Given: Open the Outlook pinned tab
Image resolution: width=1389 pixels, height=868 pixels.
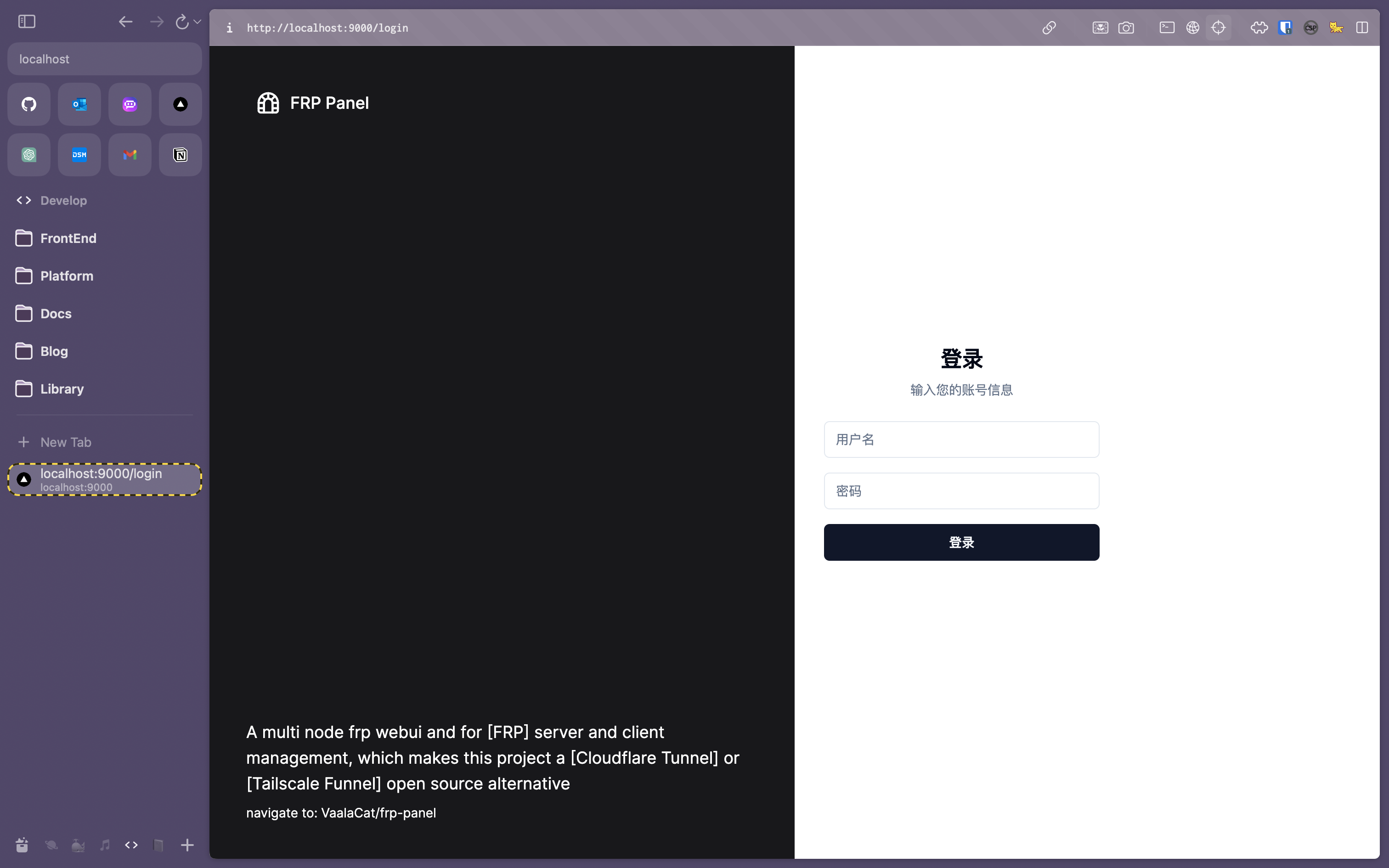Looking at the screenshot, I should 79,104.
